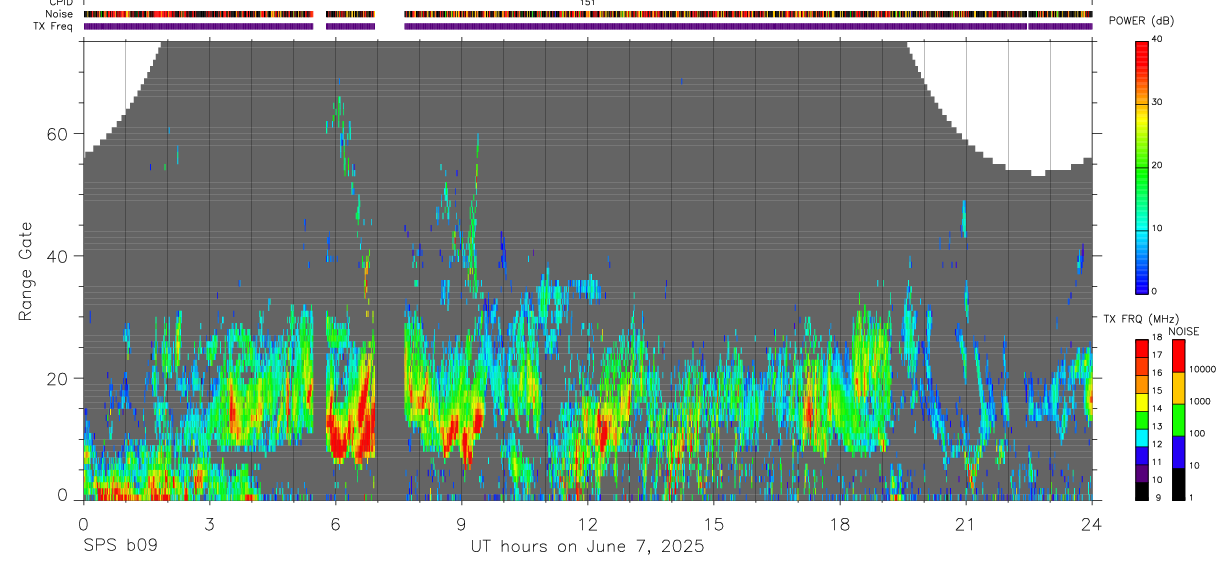Click the red top of the POWER color bar

point(1141,48)
